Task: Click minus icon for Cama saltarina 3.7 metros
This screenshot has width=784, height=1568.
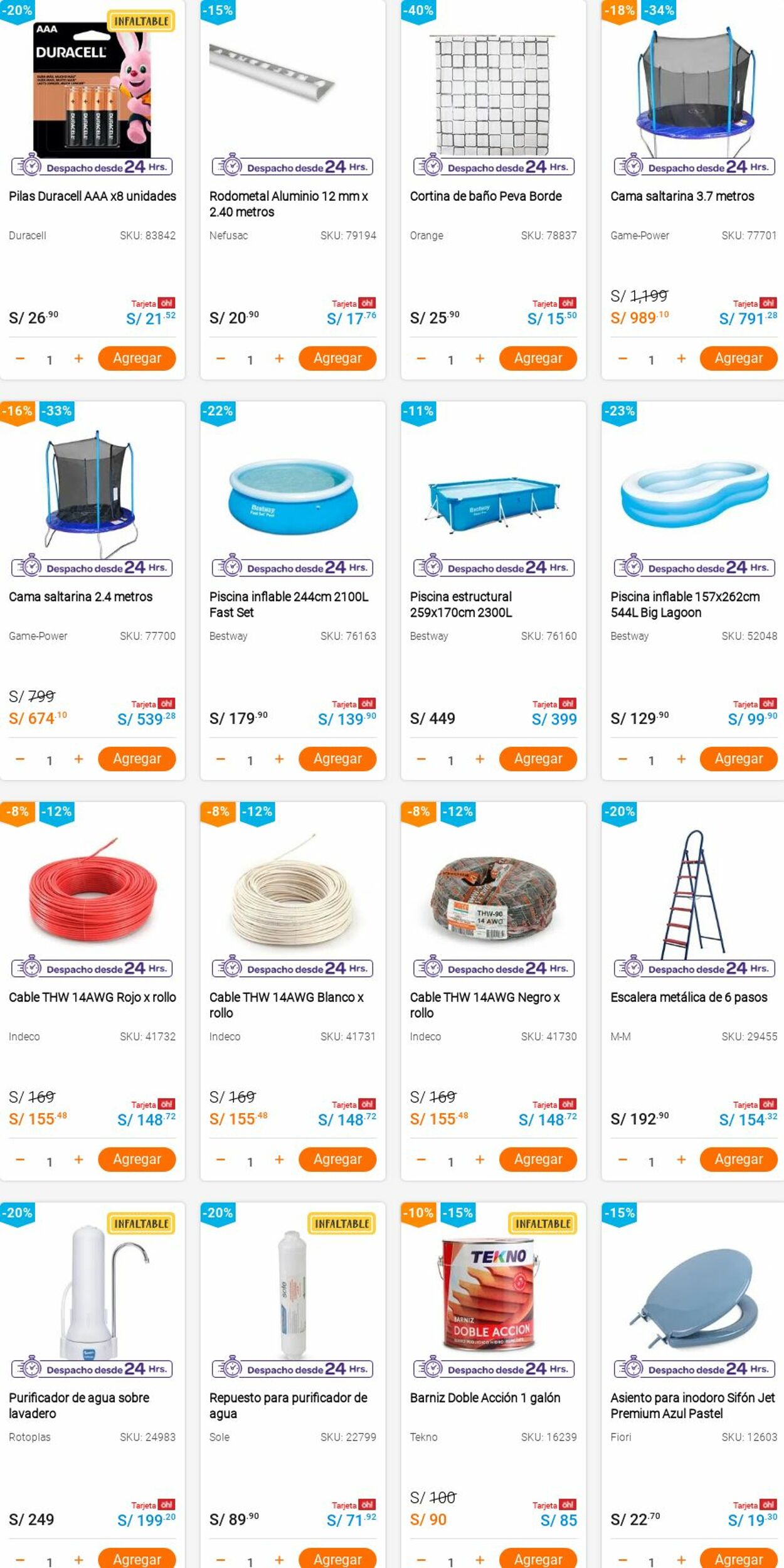Action: click(x=622, y=358)
